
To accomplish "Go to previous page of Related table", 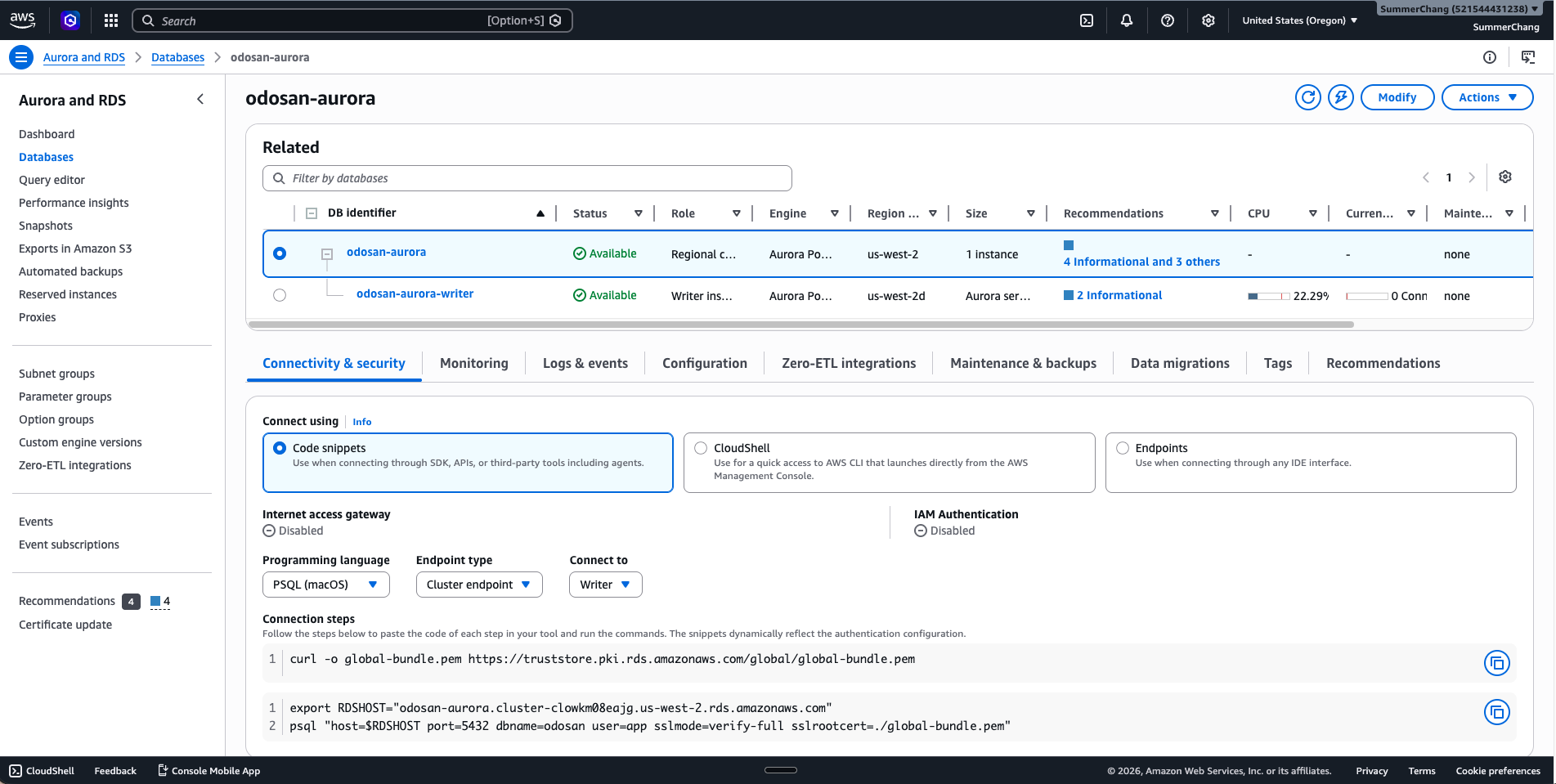I will click(1426, 177).
